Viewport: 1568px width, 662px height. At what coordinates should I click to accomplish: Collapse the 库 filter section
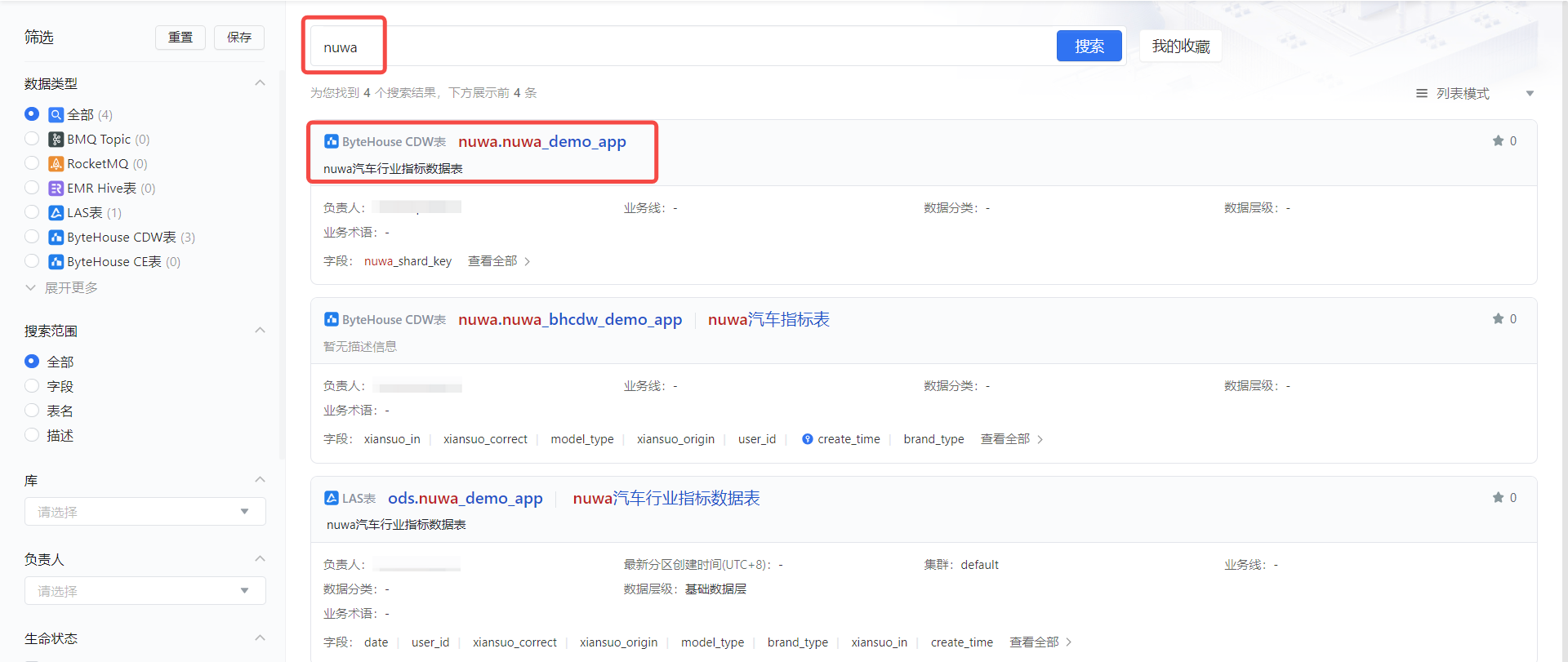[x=260, y=480]
